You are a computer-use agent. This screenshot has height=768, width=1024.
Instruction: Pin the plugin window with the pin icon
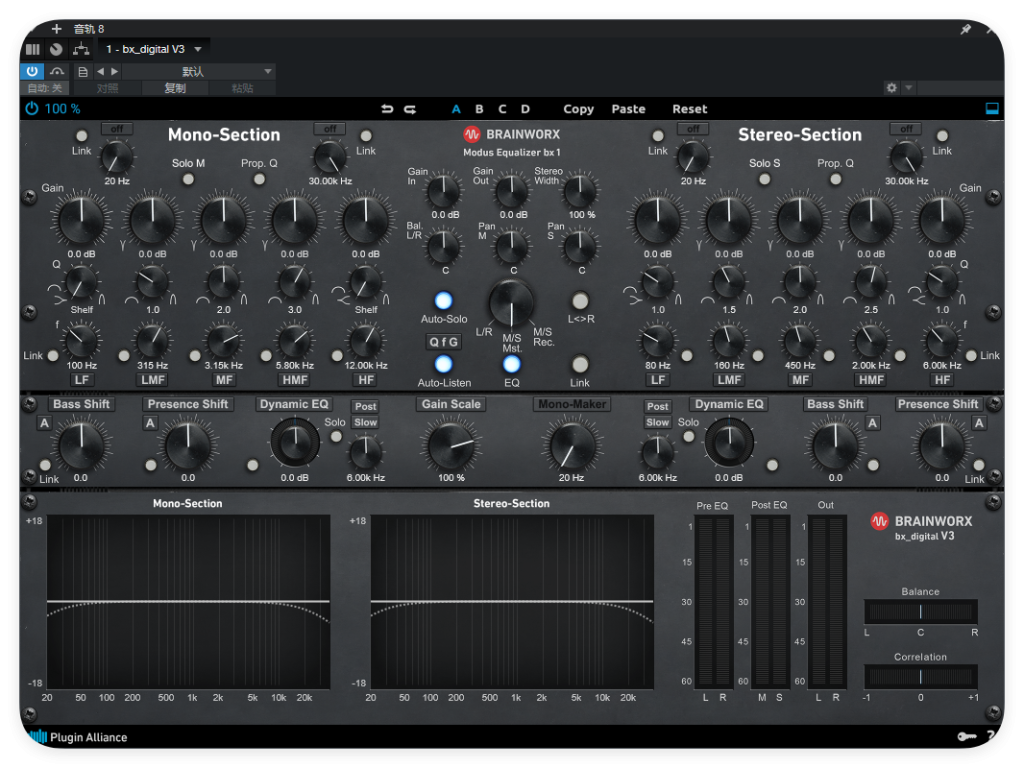(965, 29)
